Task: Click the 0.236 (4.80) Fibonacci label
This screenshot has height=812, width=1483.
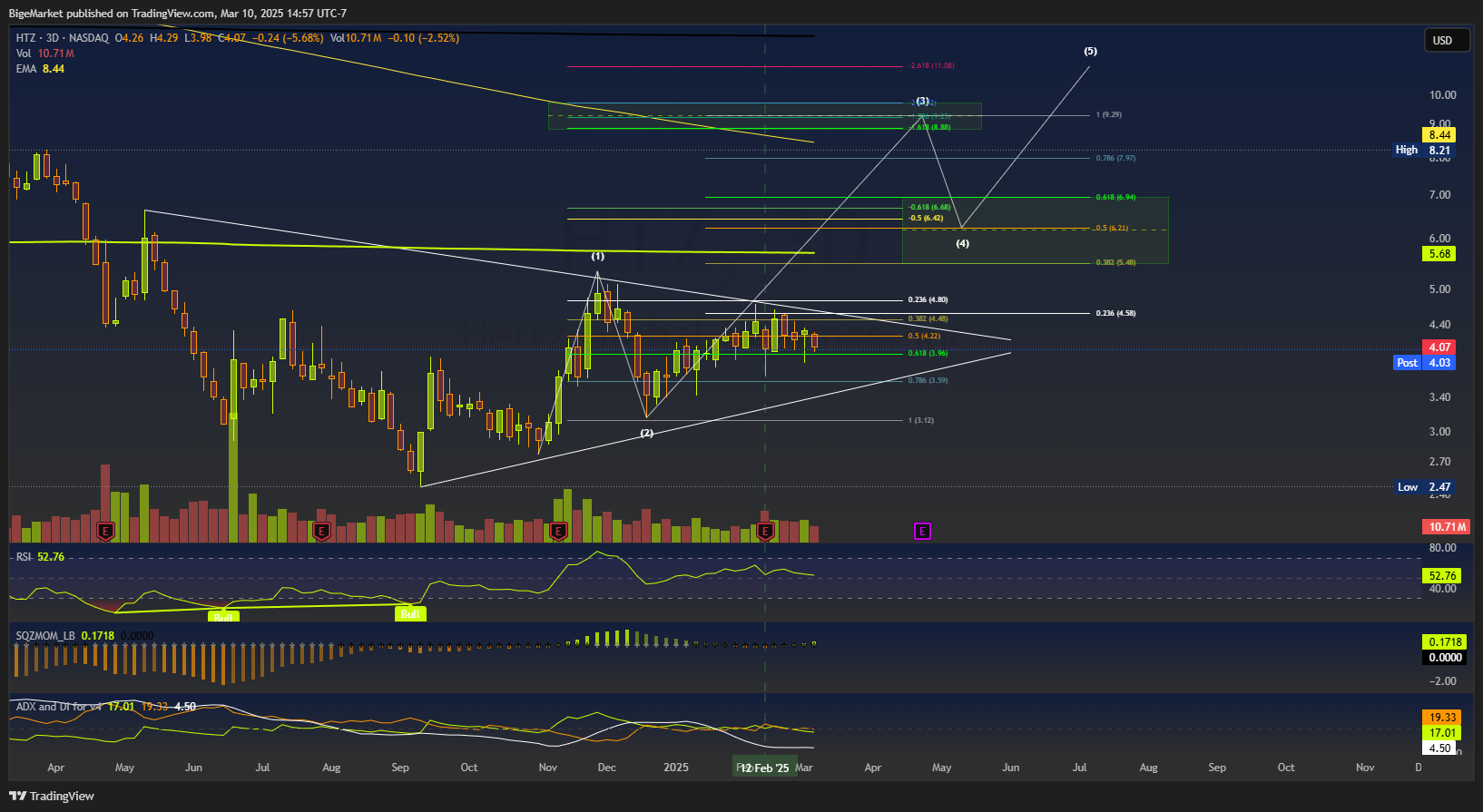Action: (x=928, y=300)
